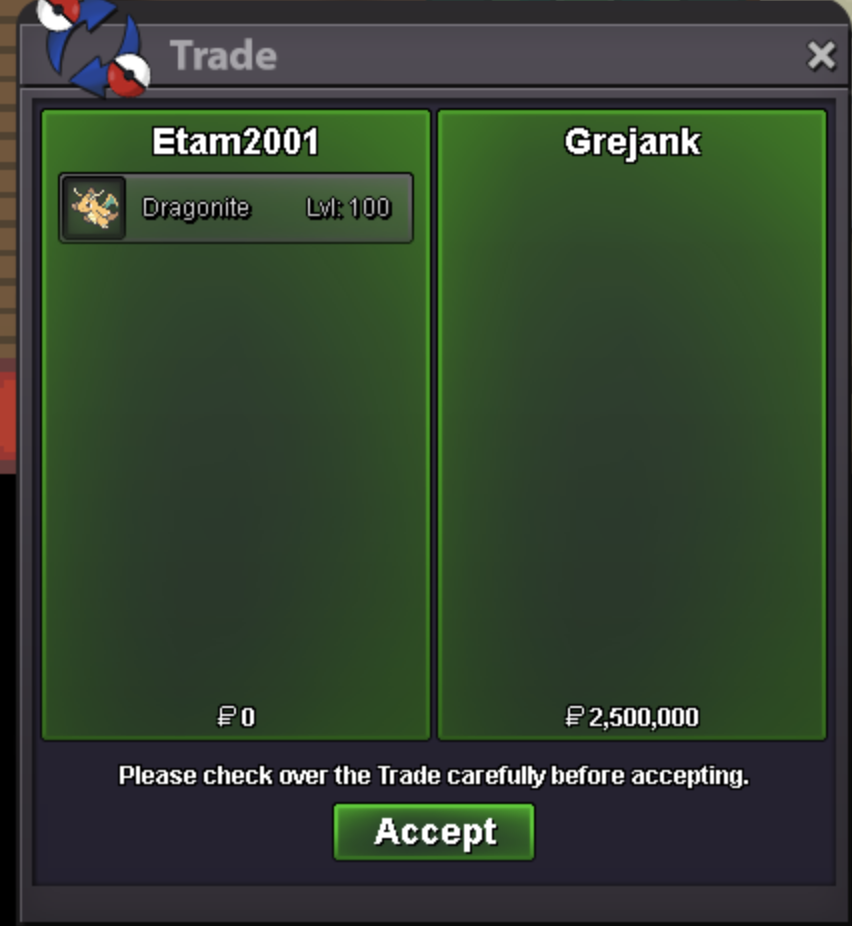Click the Trade title text
This screenshot has height=926, width=852.
(x=223, y=56)
